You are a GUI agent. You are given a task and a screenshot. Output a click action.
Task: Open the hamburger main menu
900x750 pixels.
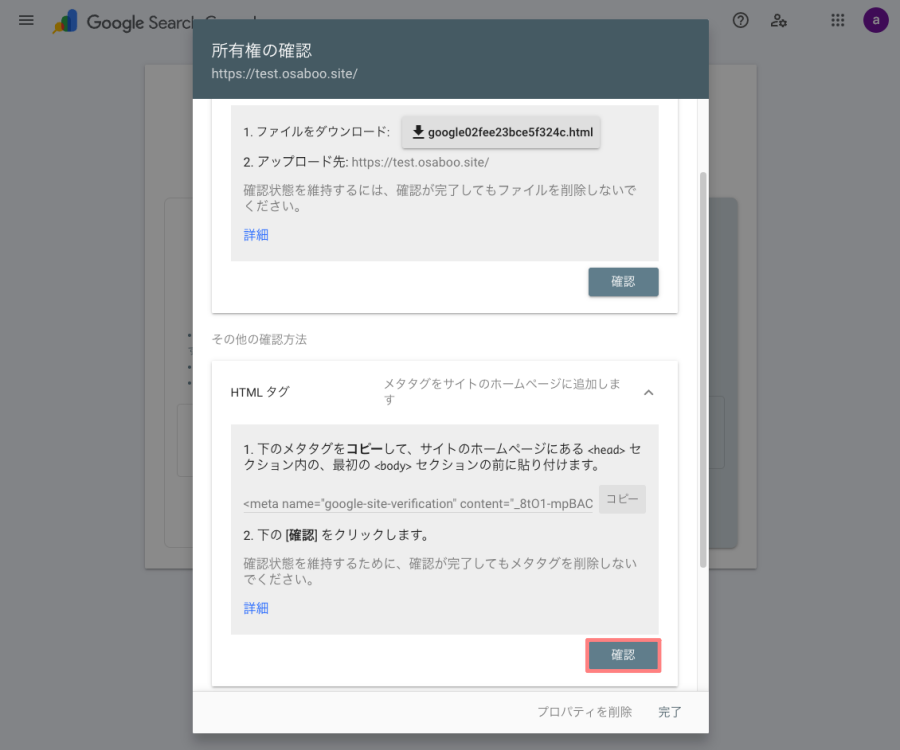point(26,21)
